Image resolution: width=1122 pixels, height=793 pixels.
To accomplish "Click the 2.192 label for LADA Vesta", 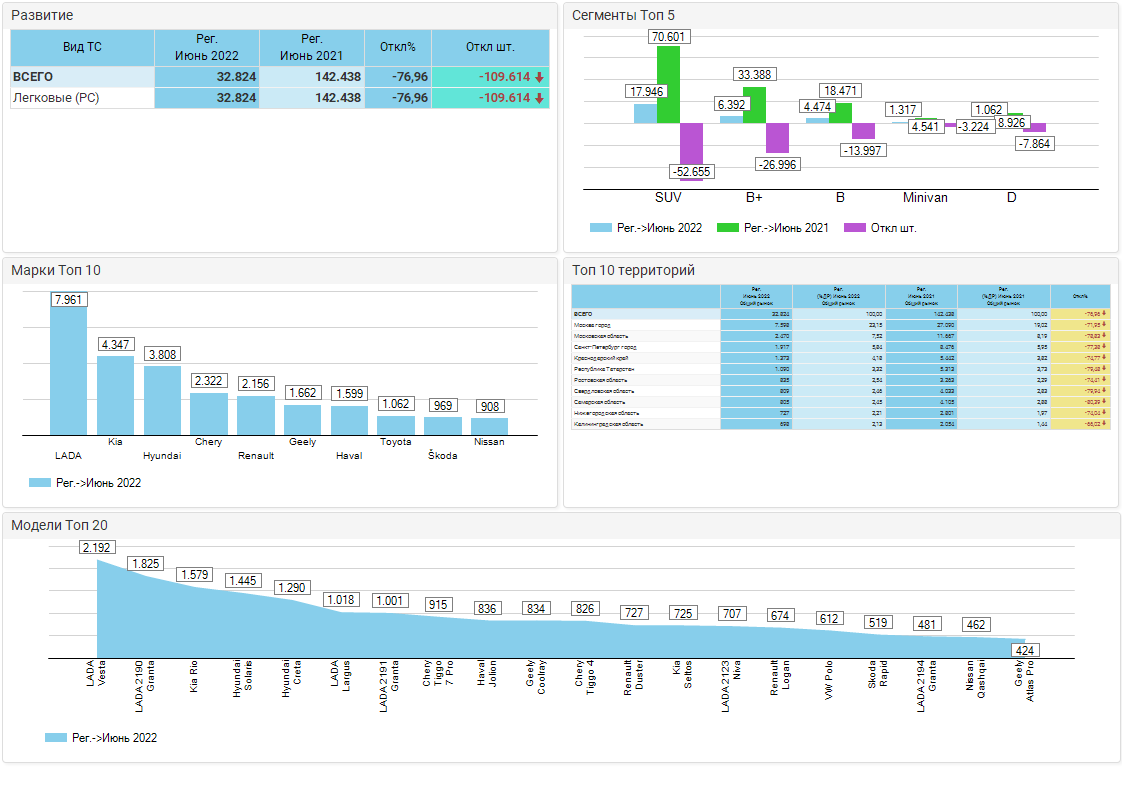I will click(x=97, y=547).
